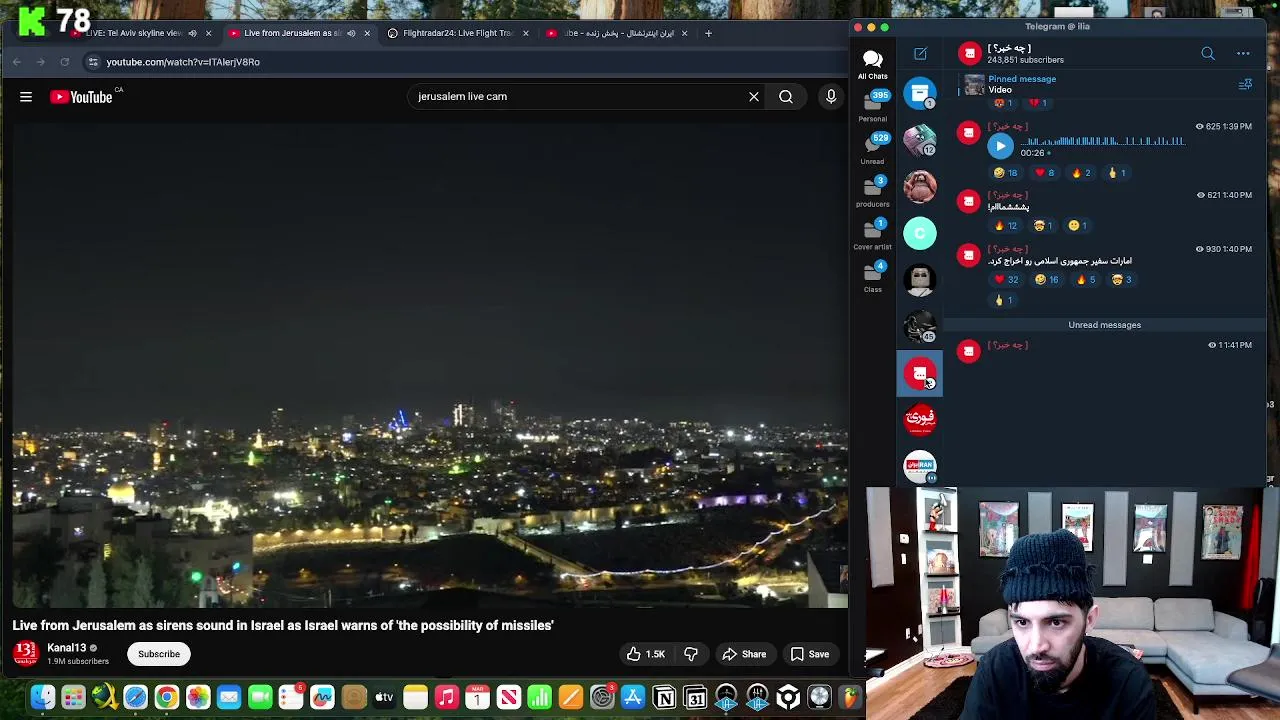Like the video with 1.5K thumbs up
This screenshot has height=720, width=1280.
coord(645,654)
